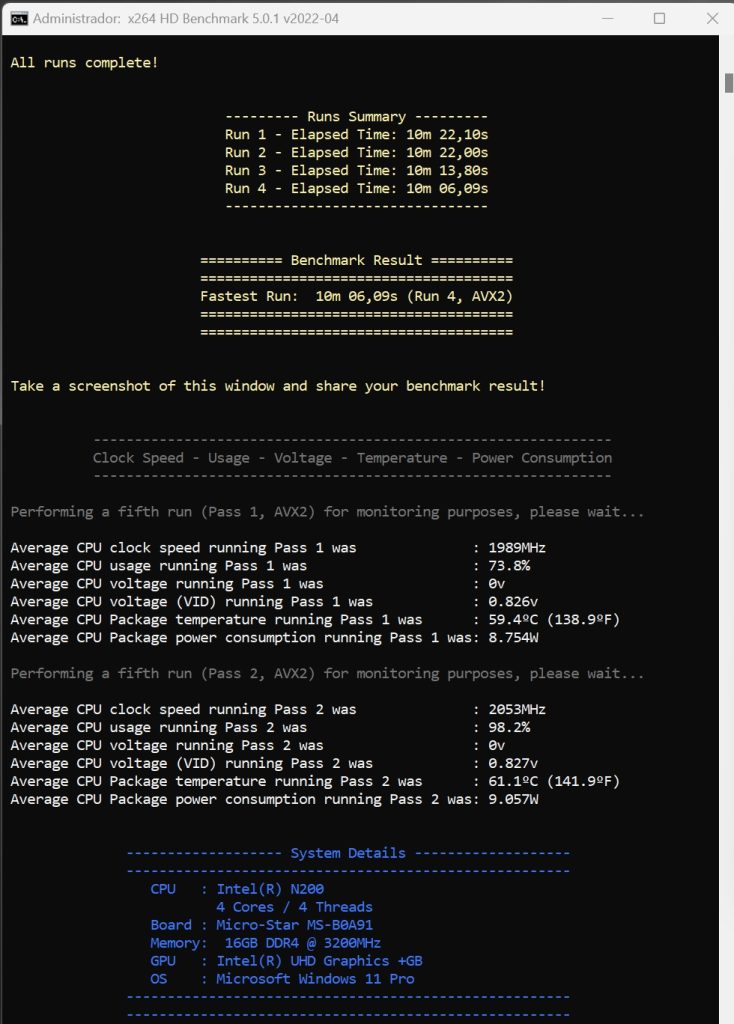The width and height of the screenshot is (734, 1024).
Task: Click the Pass 1 CPU usage value 73.8%
Action: point(509,566)
